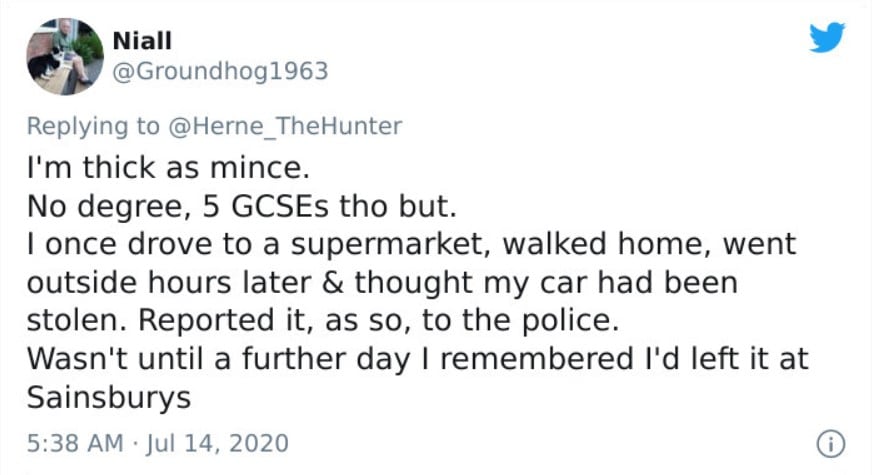Click the line starting 'I once drove'

point(412,244)
